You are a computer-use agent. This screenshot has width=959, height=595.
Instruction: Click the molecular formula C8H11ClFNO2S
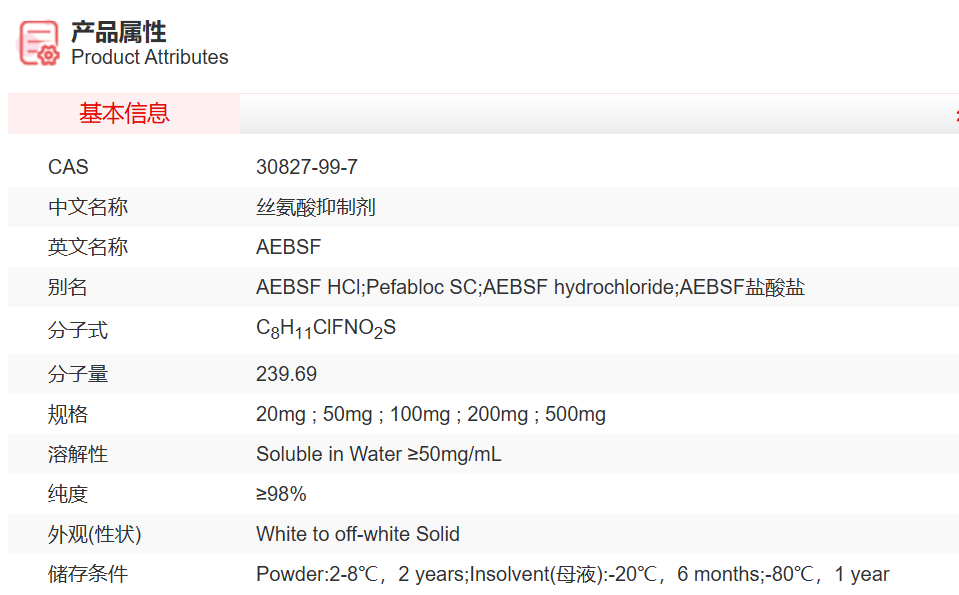click(x=326, y=329)
